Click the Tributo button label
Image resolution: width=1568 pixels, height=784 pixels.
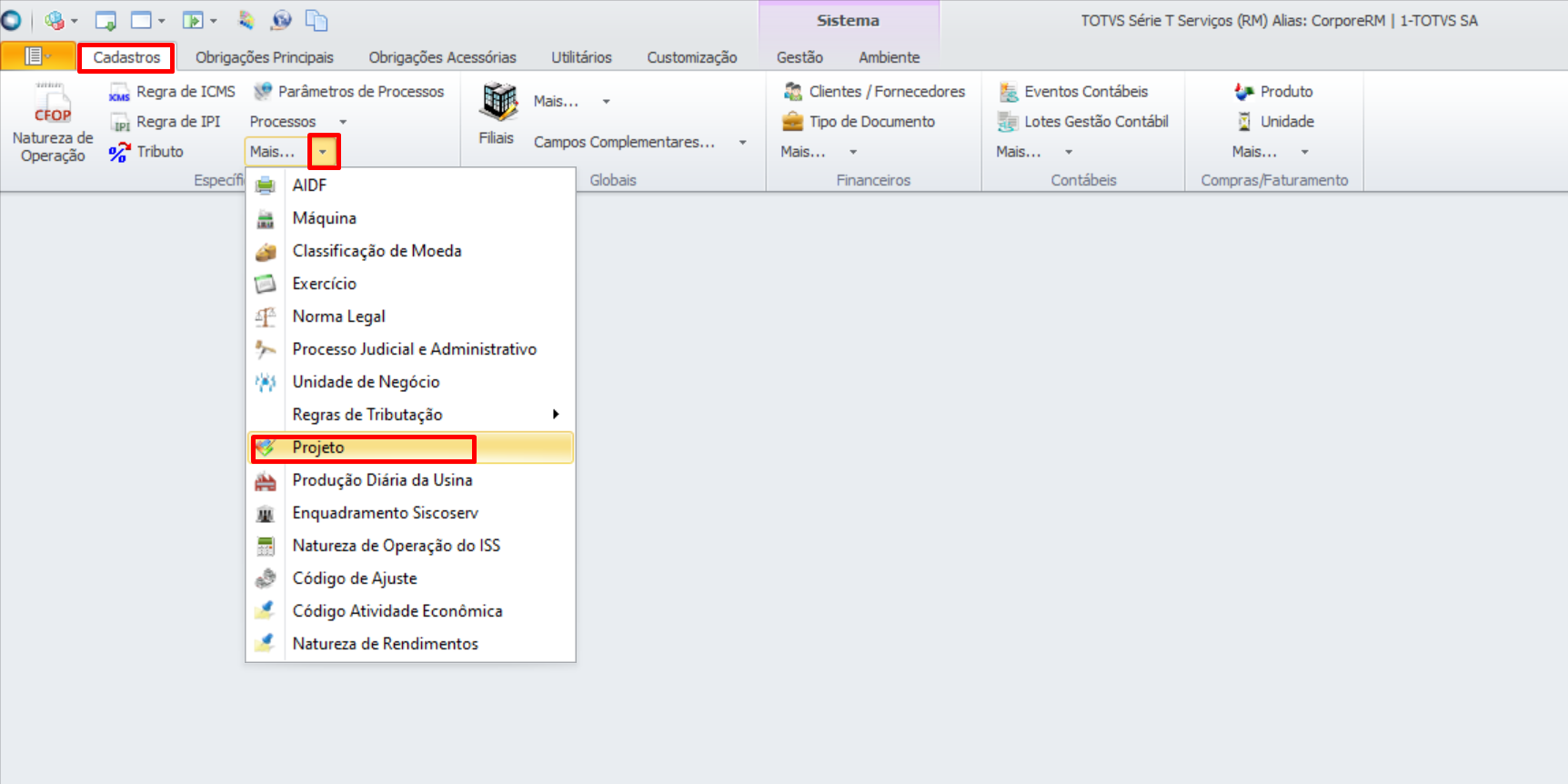160,152
